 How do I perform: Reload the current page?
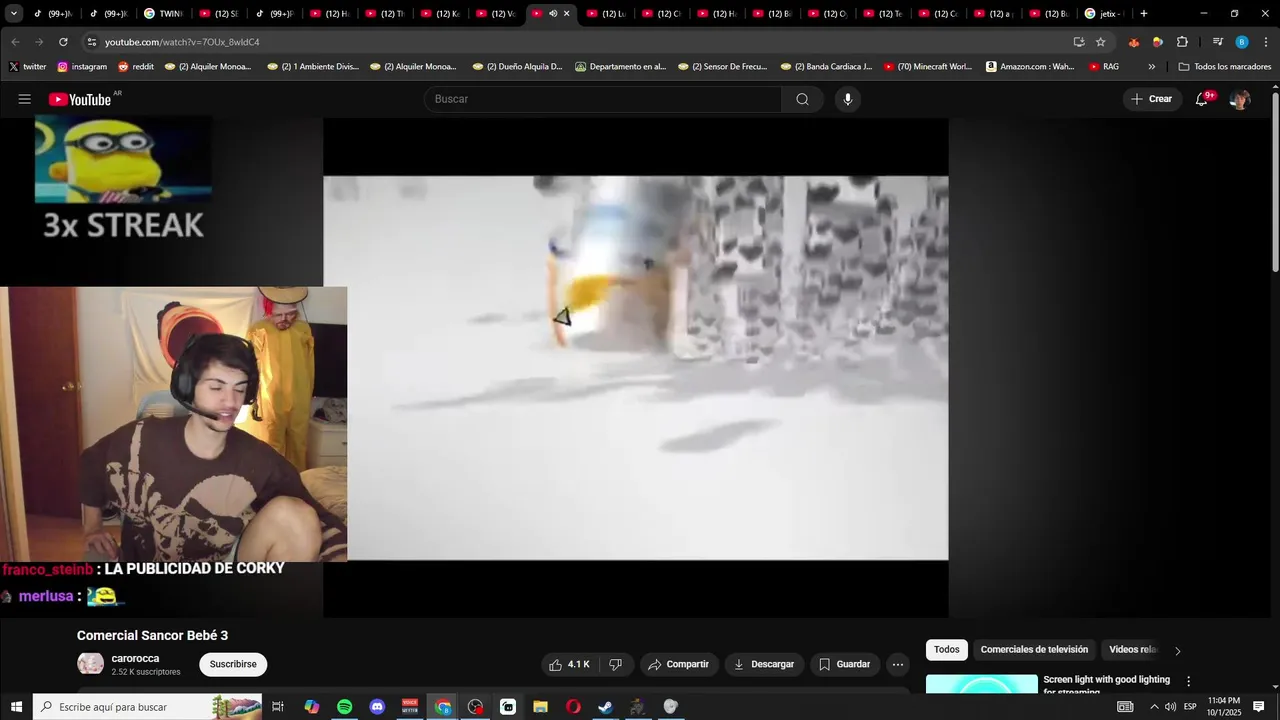pos(63,42)
